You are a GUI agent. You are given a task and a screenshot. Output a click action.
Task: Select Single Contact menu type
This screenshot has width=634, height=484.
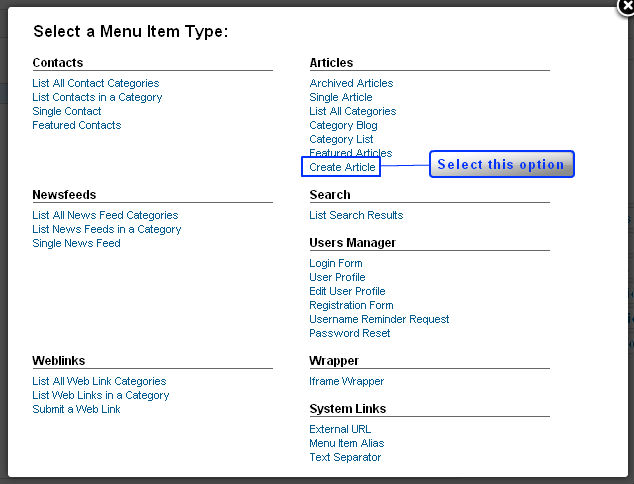tap(67, 111)
